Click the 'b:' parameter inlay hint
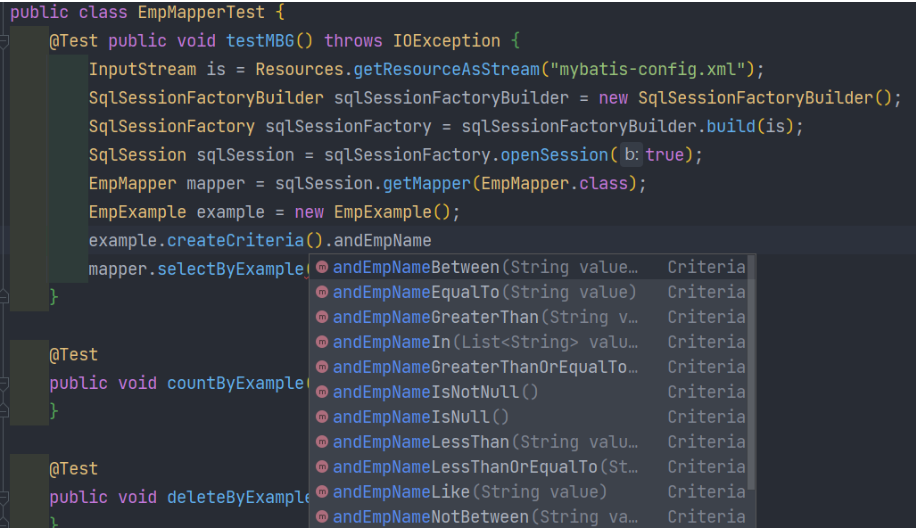The width and height of the screenshot is (916, 528). [630, 155]
